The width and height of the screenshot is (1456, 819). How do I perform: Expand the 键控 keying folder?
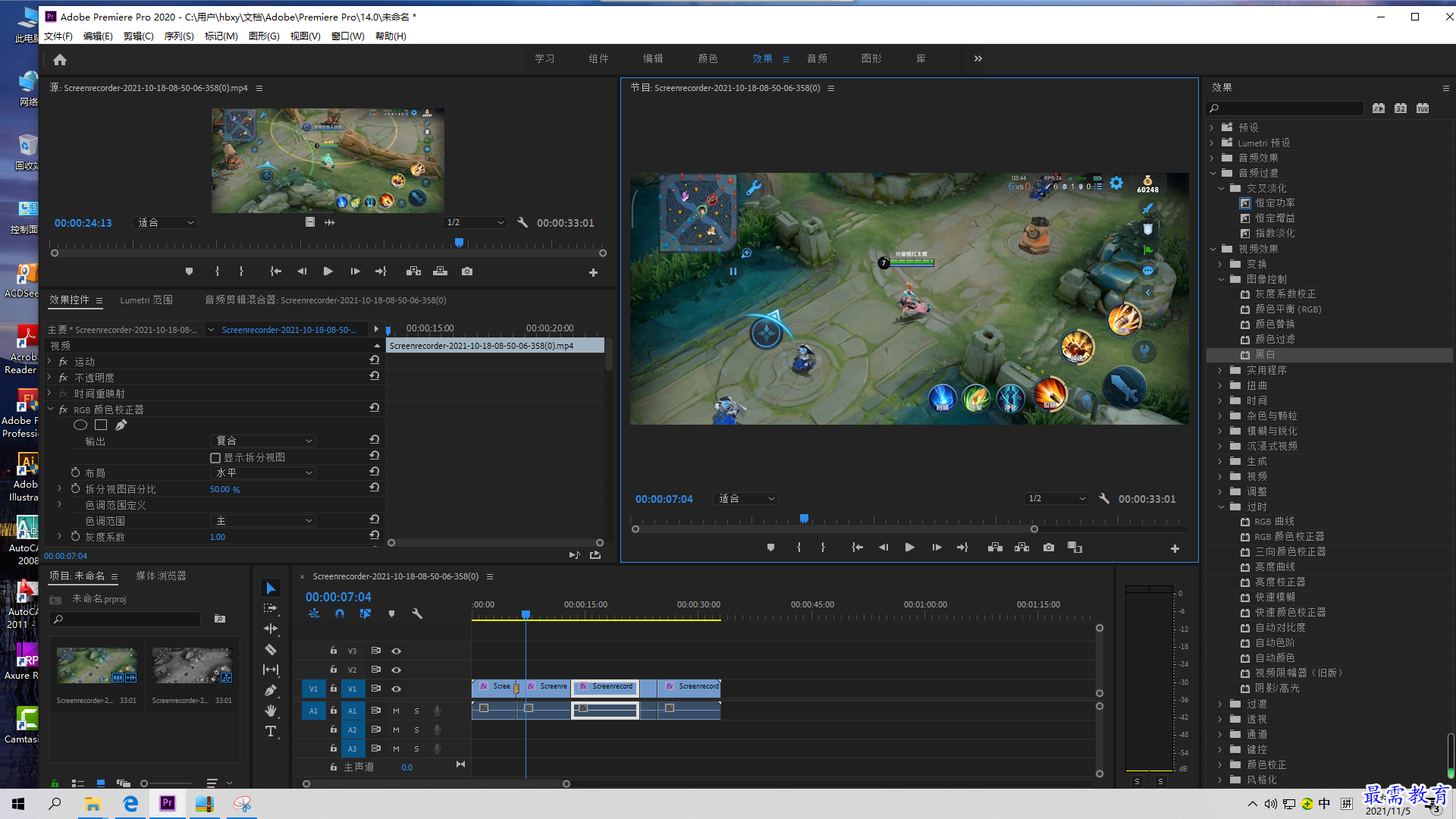[x=1221, y=749]
